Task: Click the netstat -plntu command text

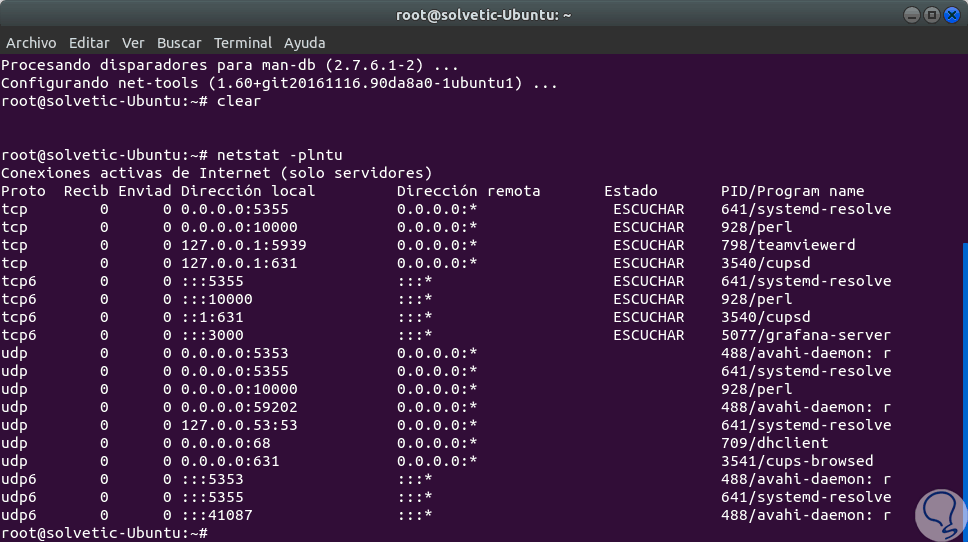Action: tap(279, 155)
